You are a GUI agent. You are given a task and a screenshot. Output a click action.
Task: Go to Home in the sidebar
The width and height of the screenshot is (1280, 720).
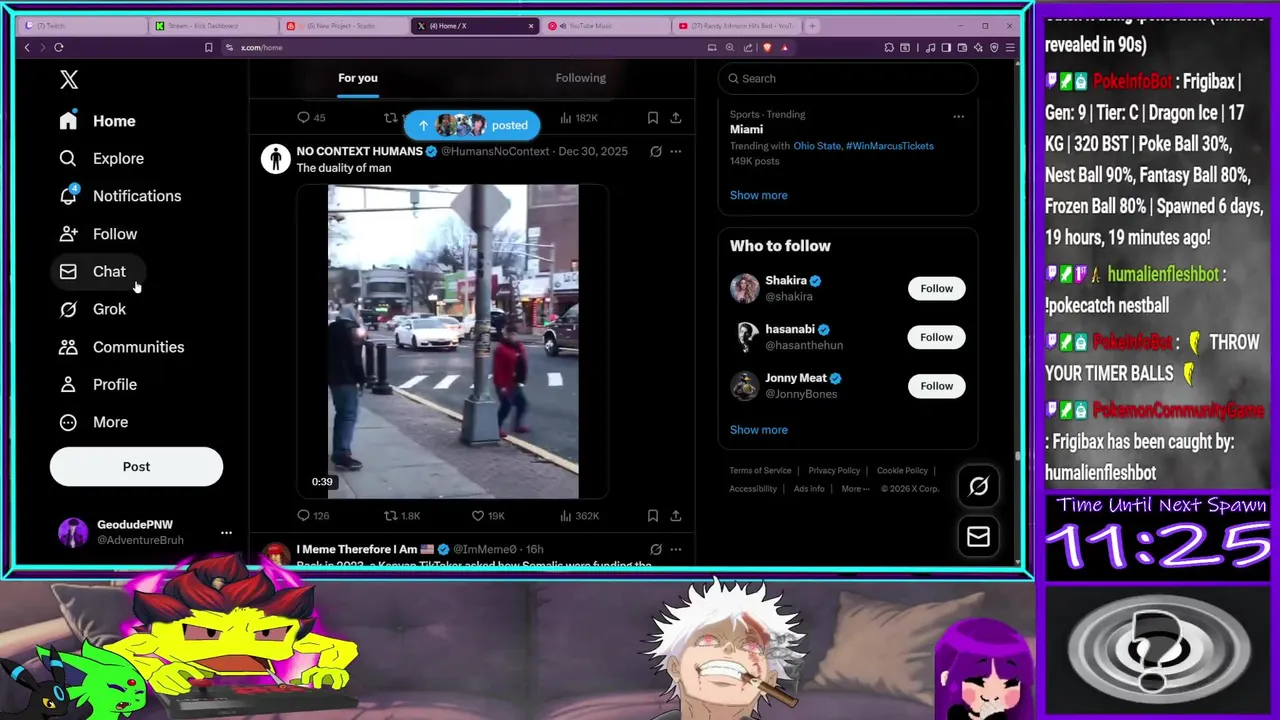click(x=97, y=121)
